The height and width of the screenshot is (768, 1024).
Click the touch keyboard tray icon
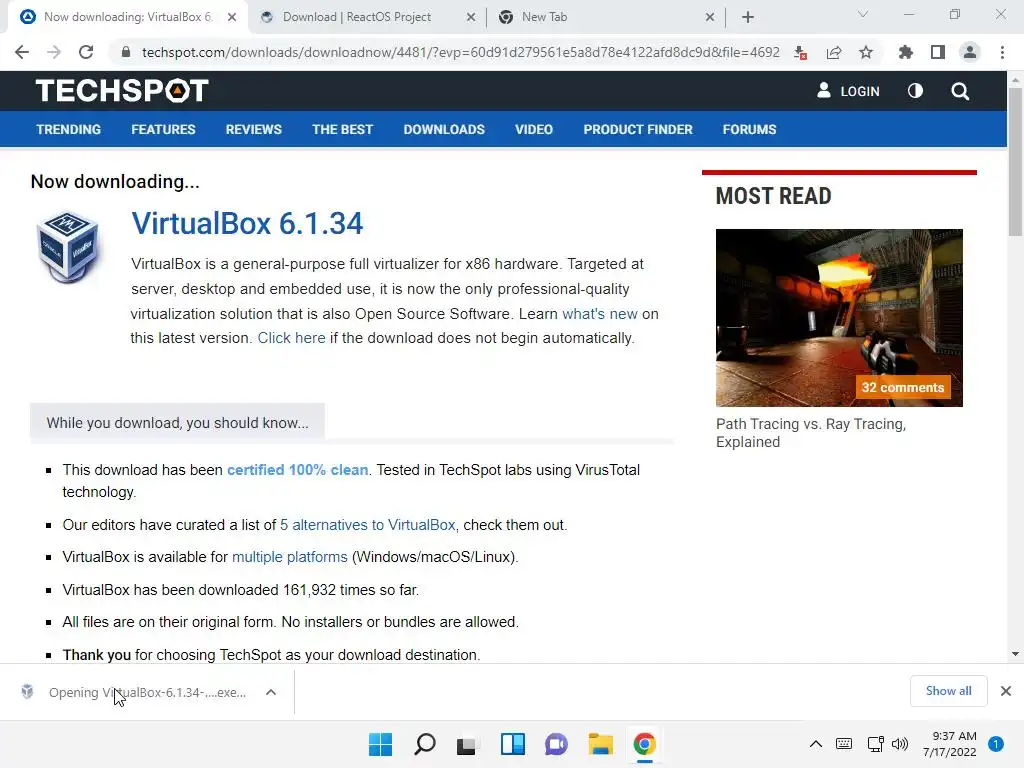pos(844,744)
